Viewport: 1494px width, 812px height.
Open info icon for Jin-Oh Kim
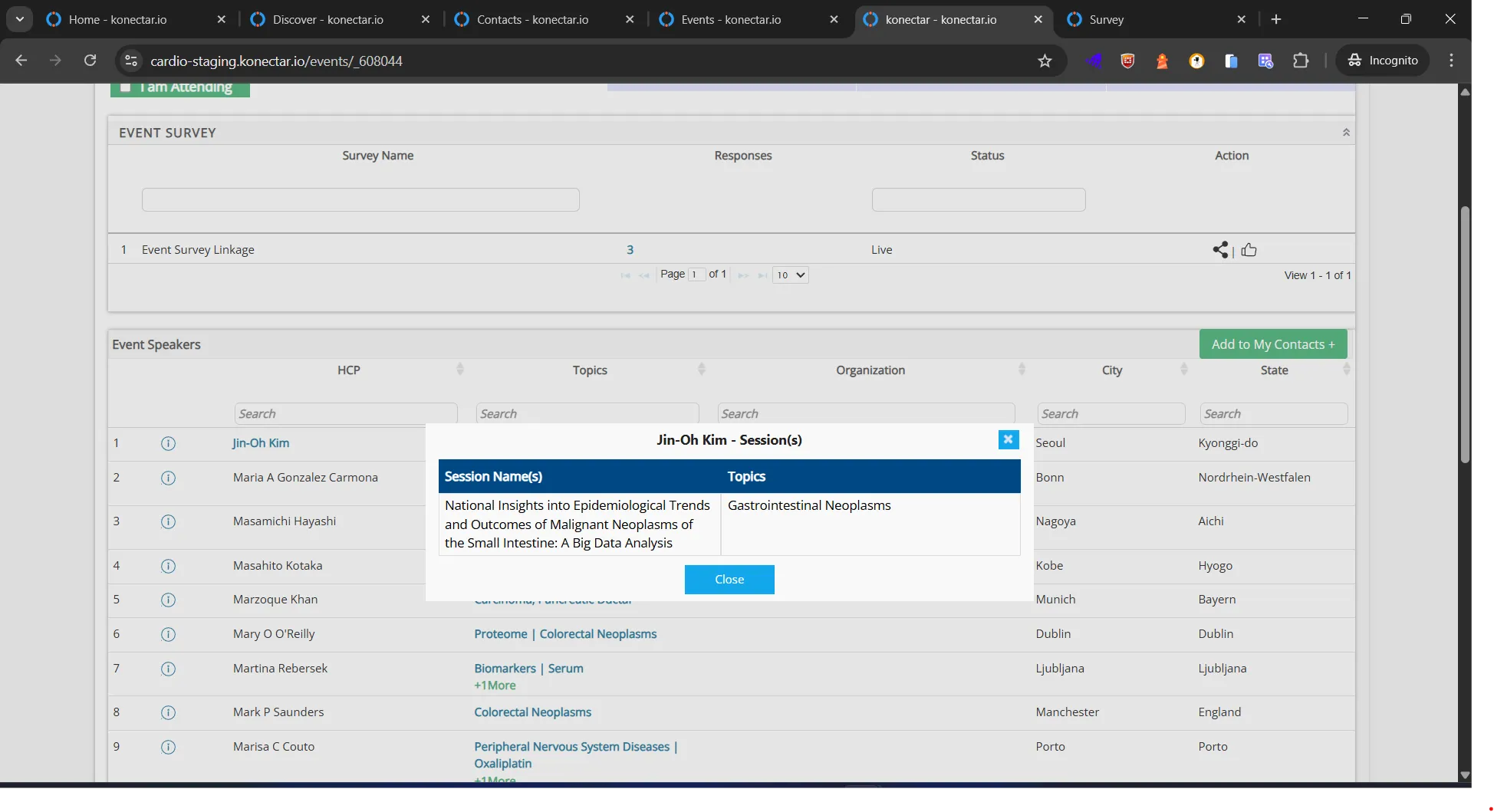click(168, 444)
